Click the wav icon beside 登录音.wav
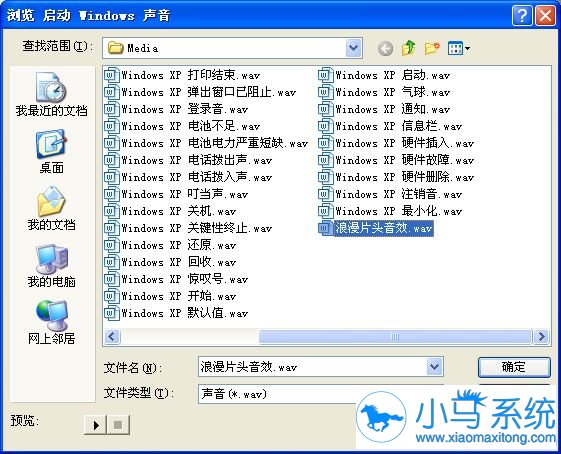The width and height of the screenshot is (561, 454). point(111,109)
